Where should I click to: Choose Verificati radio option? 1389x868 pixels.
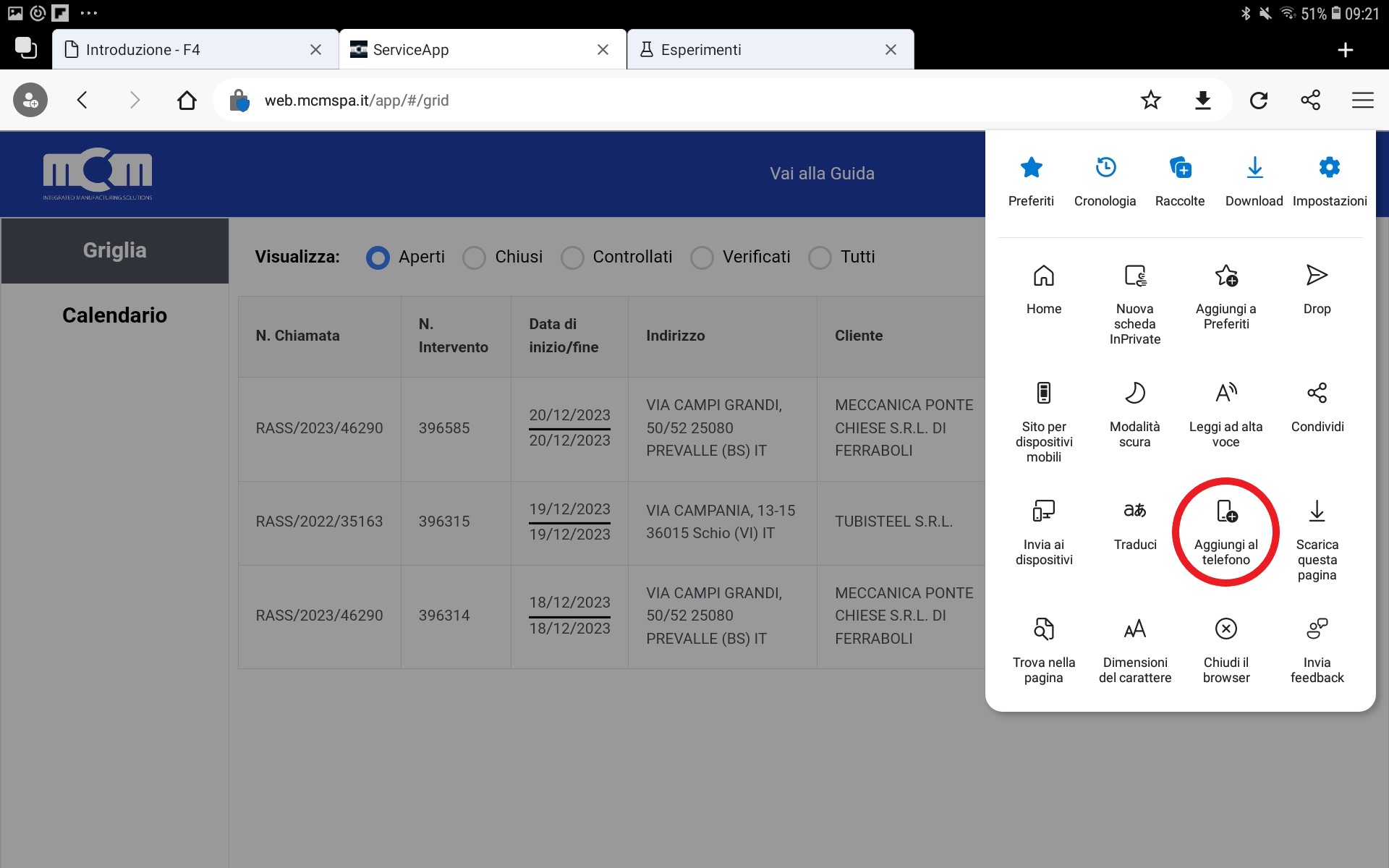702,258
